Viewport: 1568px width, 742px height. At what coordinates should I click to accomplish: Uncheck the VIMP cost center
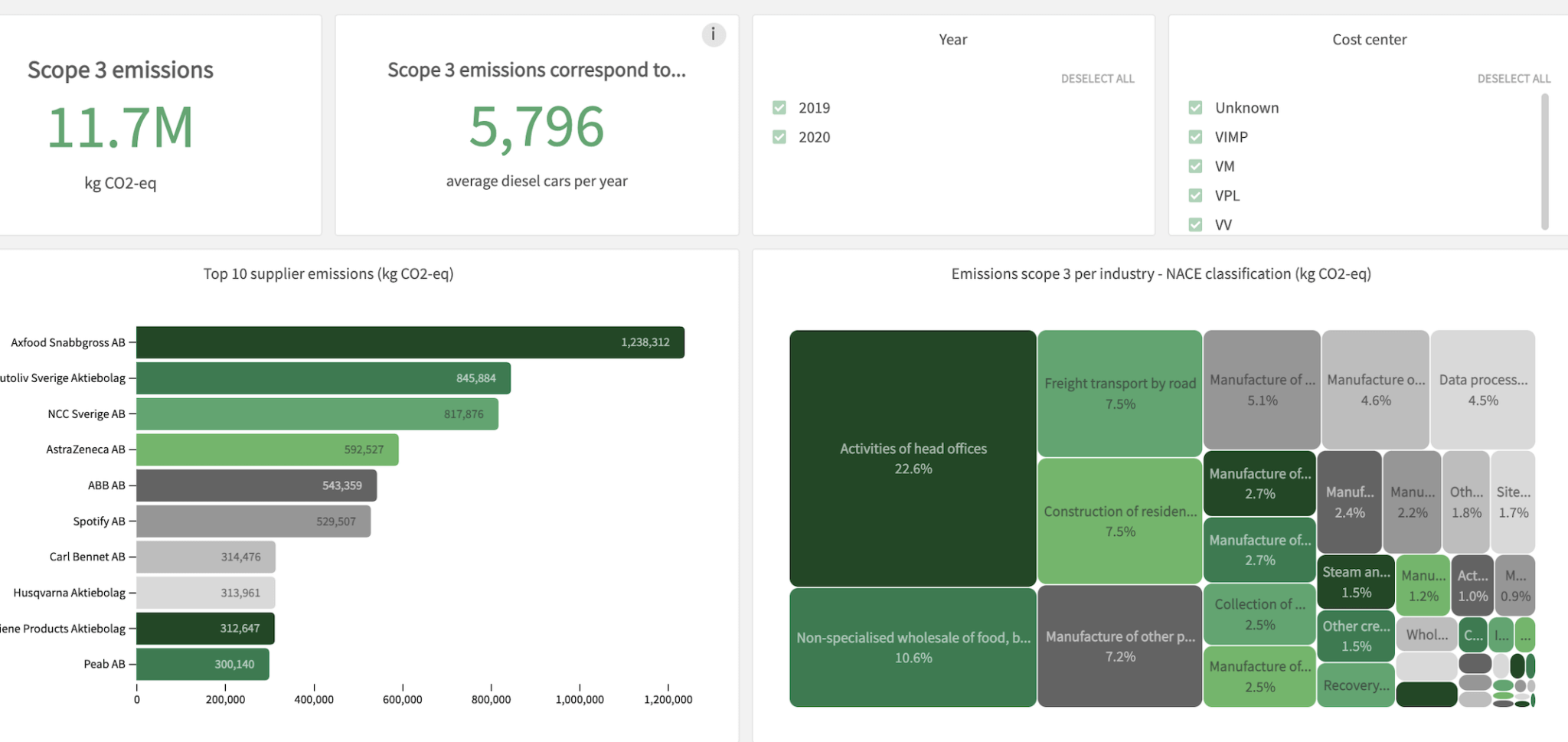[x=1196, y=136]
